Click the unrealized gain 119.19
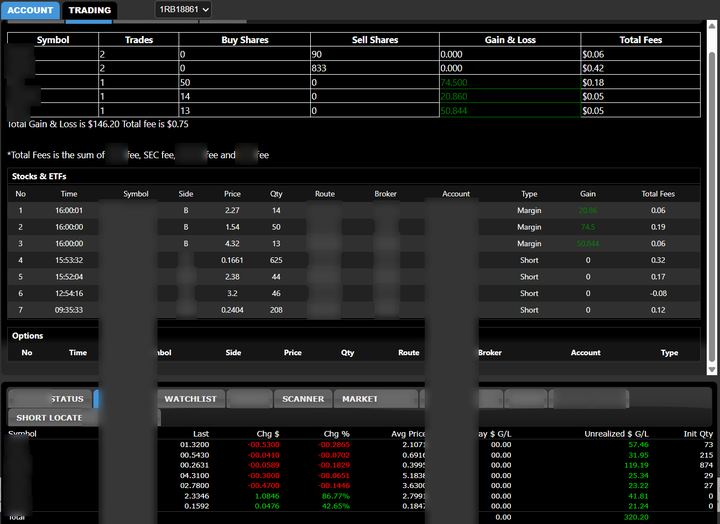The width and height of the screenshot is (720, 524). pyautogui.click(x=636, y=465)
